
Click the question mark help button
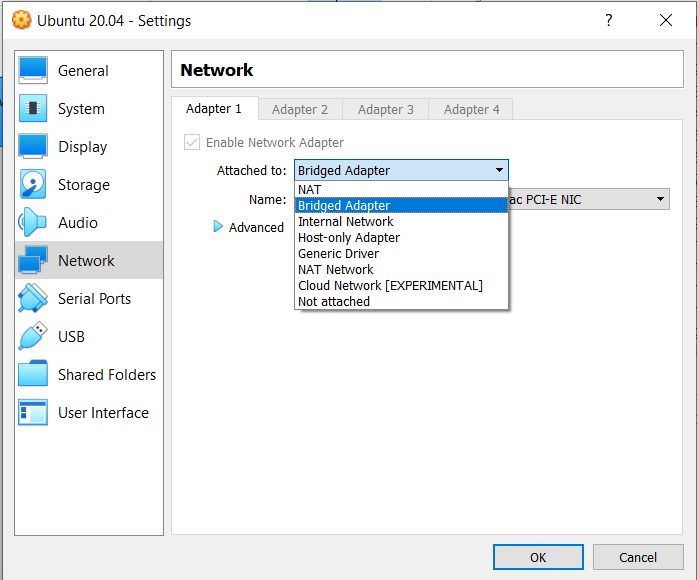click(x=609, y=20)
